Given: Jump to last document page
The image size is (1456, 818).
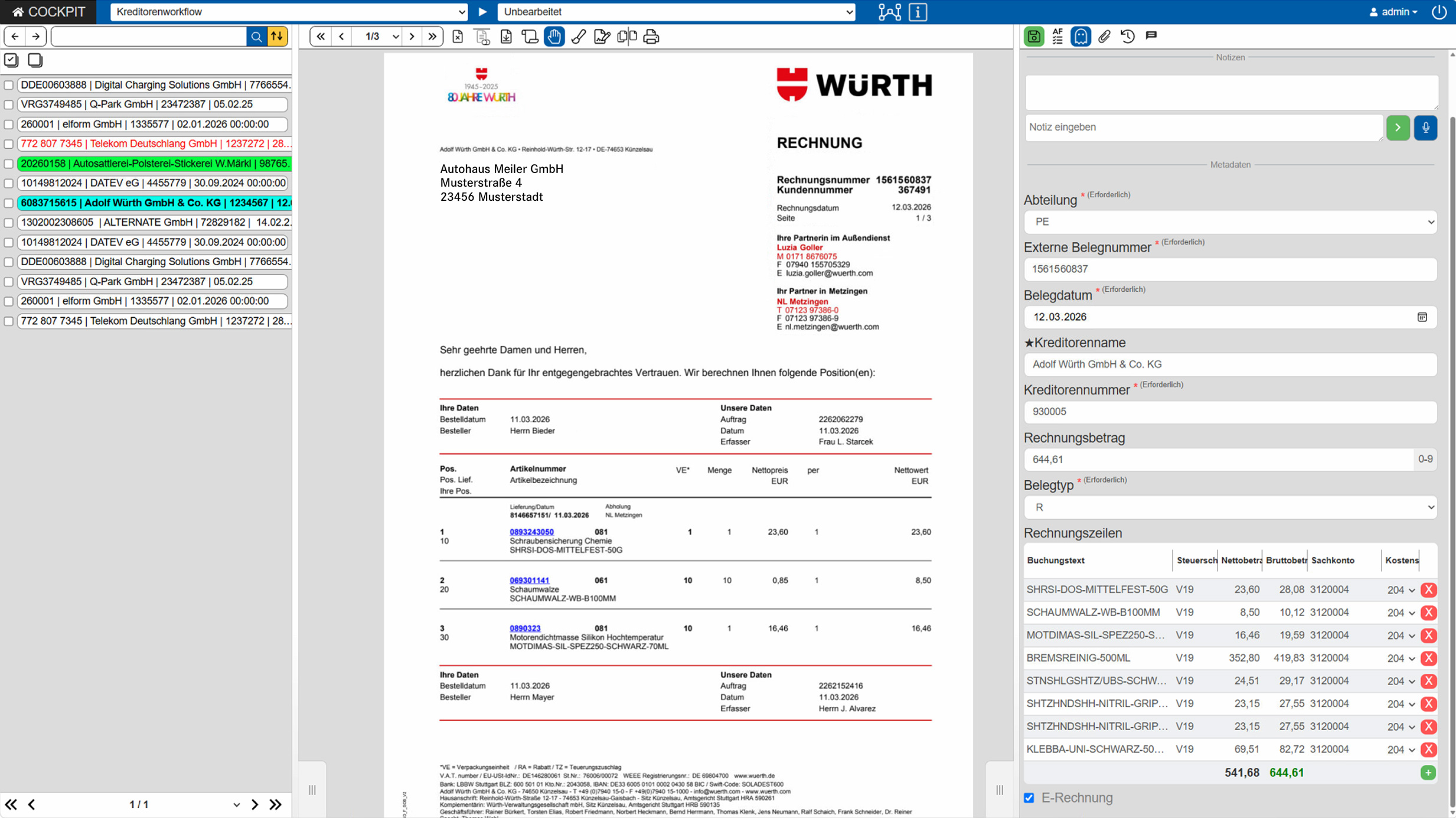Looking at the screenshot, I should point(433,37).
